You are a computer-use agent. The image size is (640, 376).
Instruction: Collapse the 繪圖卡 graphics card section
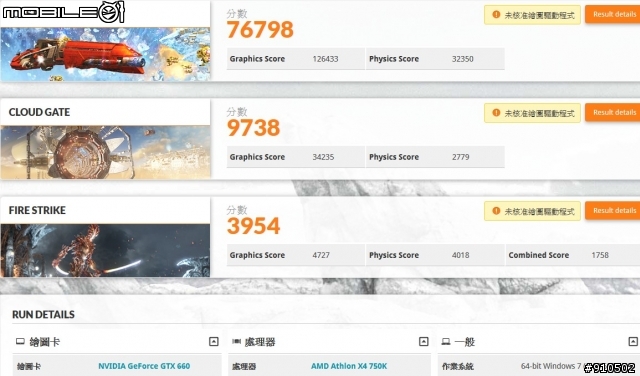[213, 341]
